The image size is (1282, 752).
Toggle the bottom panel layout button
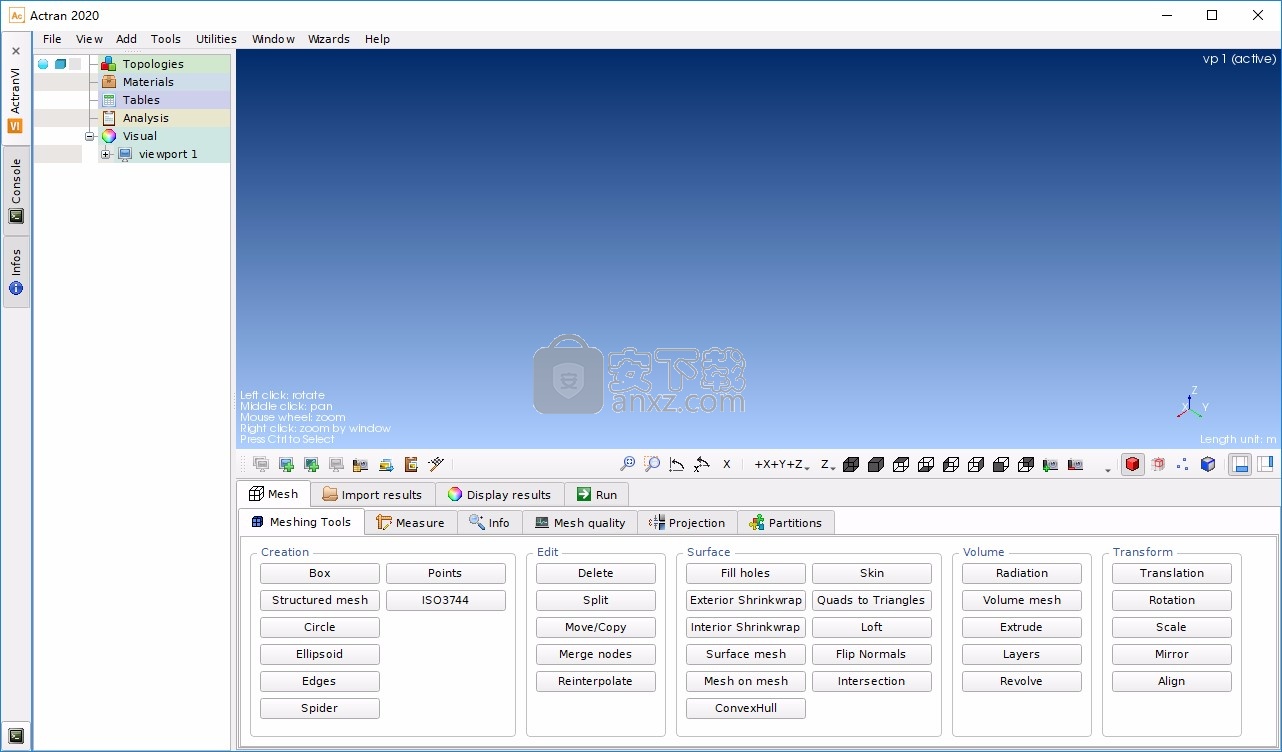pos(1240,464)
